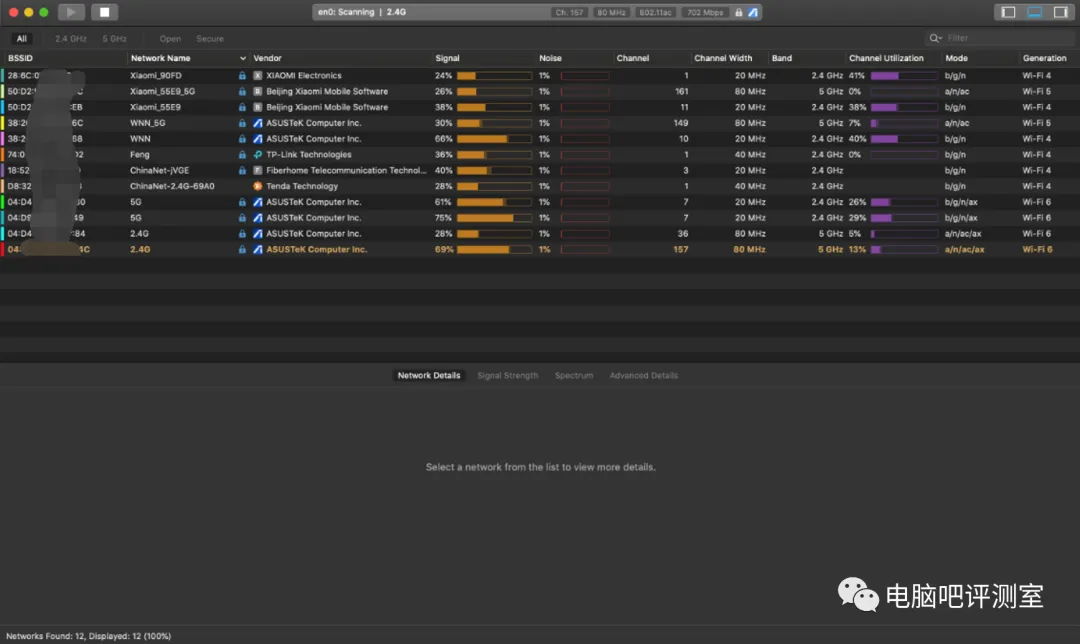Sort by Band column header
Image resolution: width=1080 pixels, height=644 pixels.
click(x=782, y=59)
